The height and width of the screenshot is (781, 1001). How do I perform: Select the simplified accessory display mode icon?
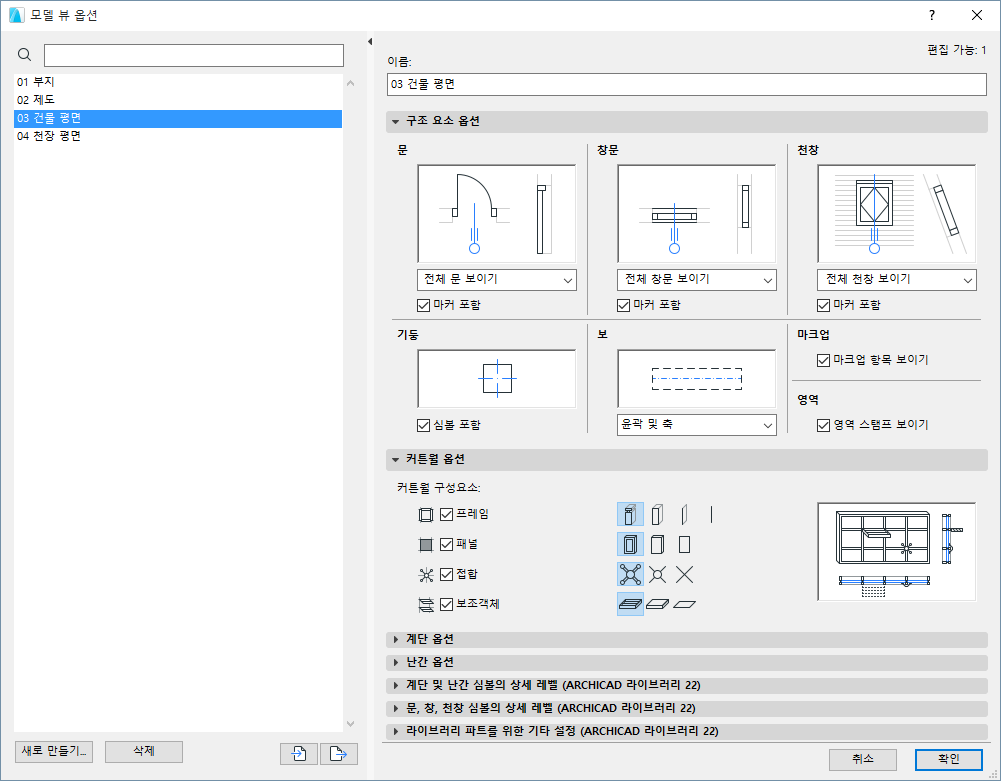click(x=657, y=603)
